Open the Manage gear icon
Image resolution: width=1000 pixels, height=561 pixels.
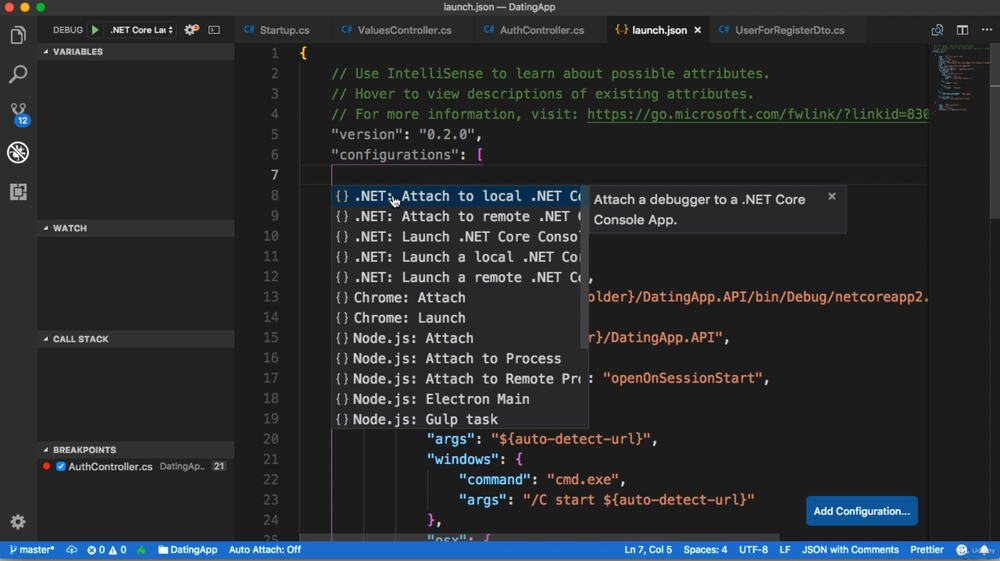coord(18,521)
